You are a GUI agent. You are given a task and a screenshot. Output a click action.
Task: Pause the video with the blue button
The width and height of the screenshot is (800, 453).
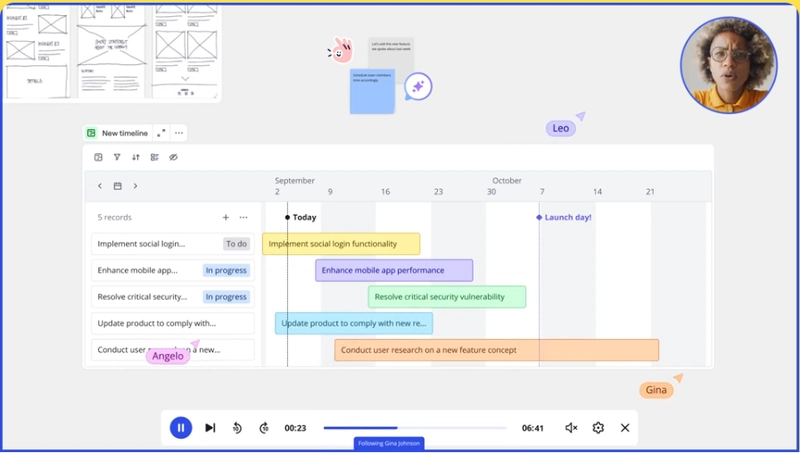point(181,427)
